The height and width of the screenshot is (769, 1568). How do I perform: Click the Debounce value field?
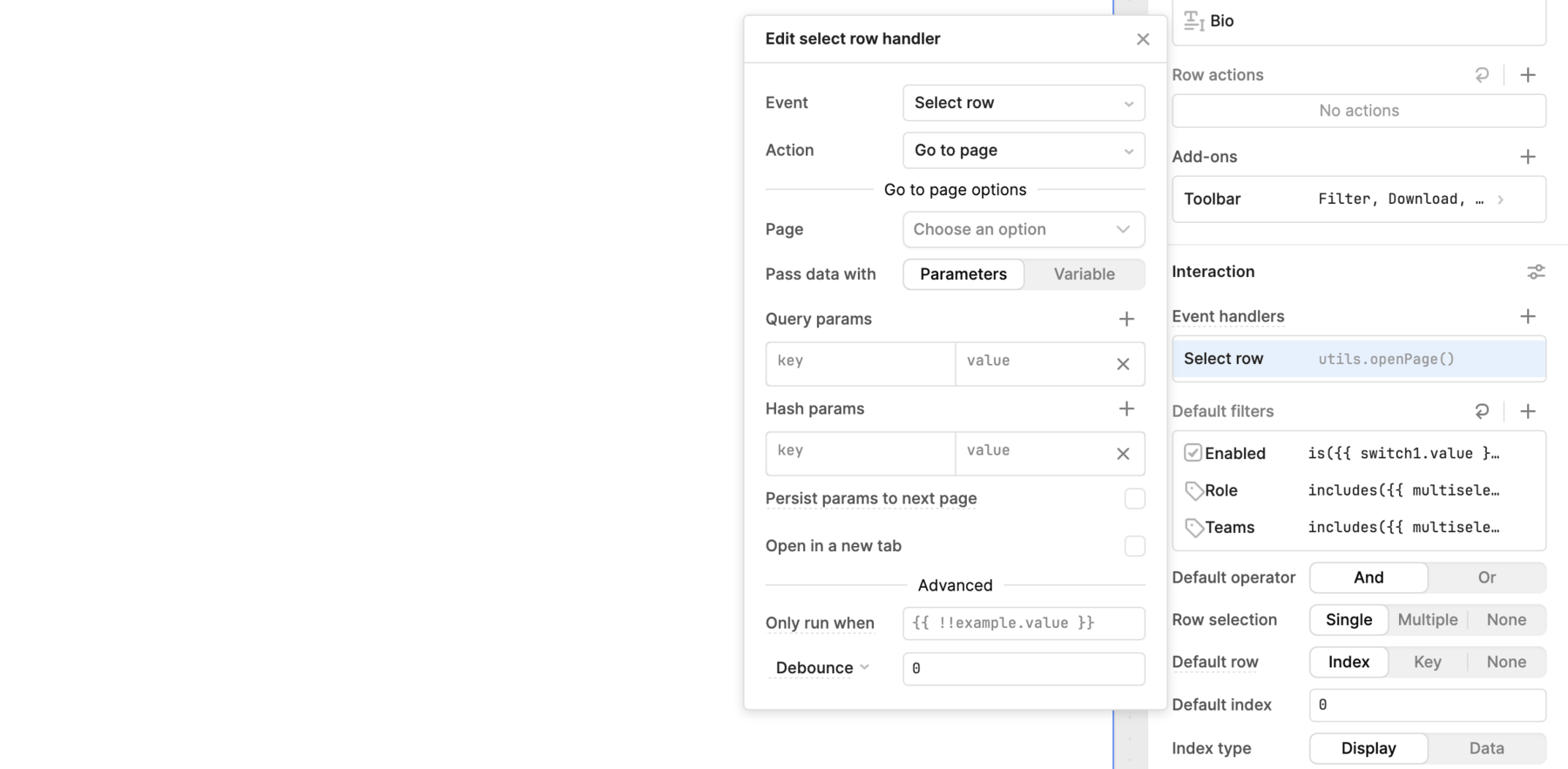point(1024,669)
